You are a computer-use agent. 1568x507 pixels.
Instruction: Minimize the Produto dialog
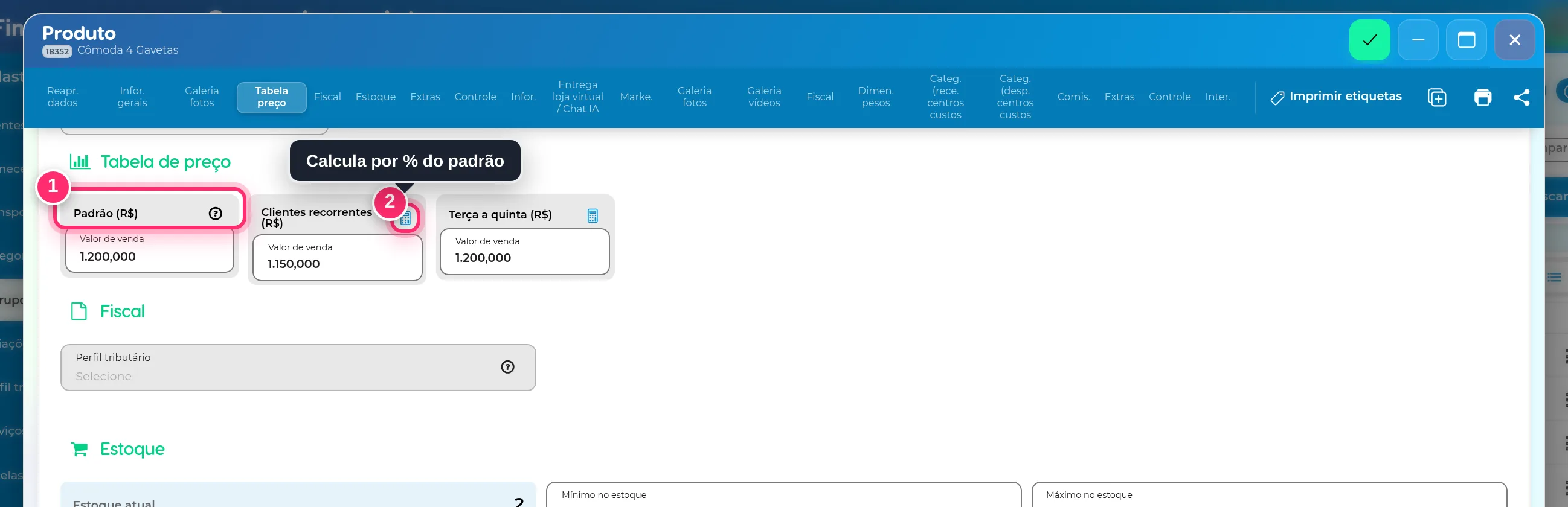pos(1418,40)
